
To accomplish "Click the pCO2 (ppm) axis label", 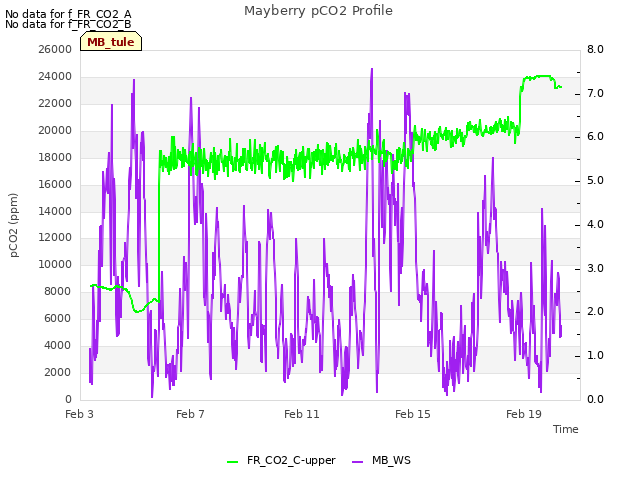I will [x=14, y=225].
